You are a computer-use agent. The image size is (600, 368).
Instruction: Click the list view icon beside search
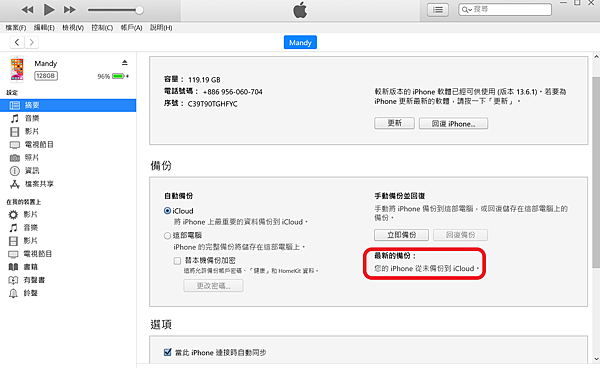[x=438, y=10]
